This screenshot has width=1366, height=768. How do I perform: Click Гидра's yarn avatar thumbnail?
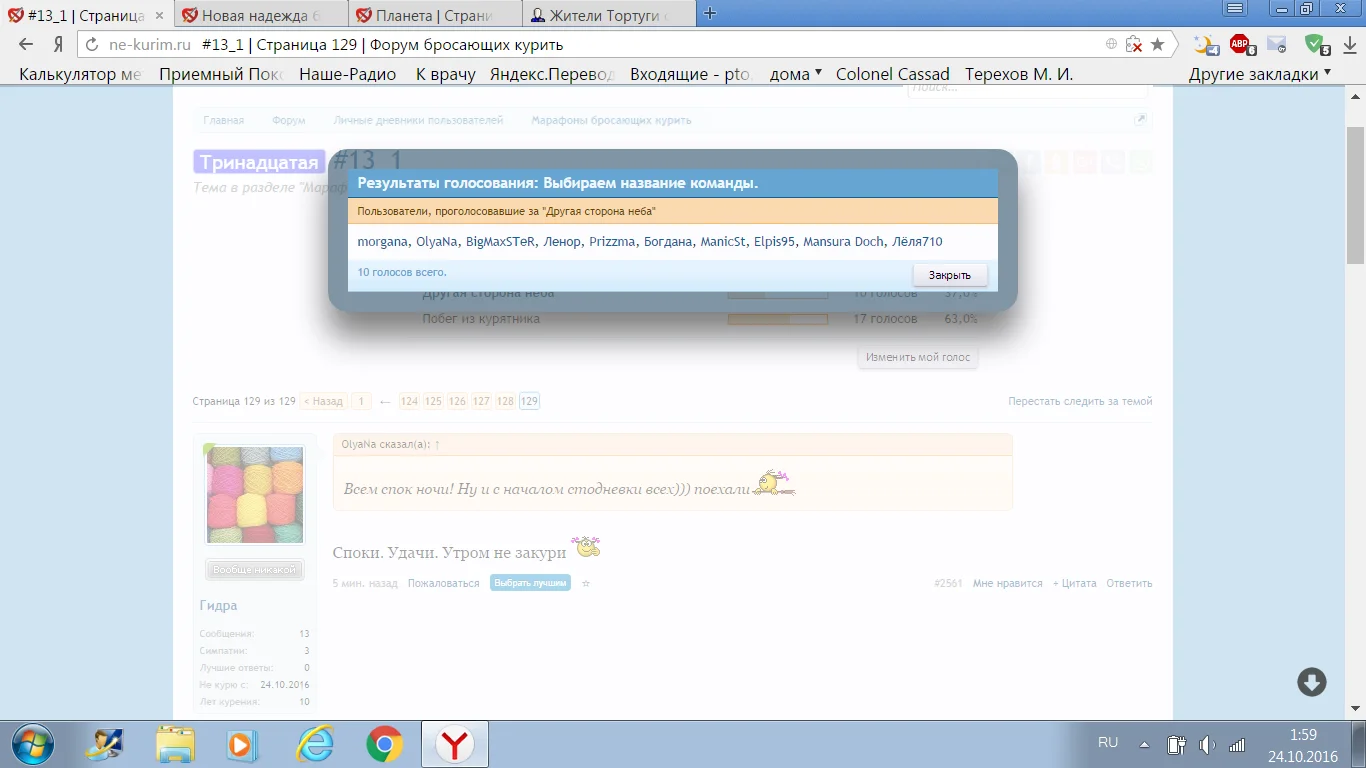click(255, 494)
